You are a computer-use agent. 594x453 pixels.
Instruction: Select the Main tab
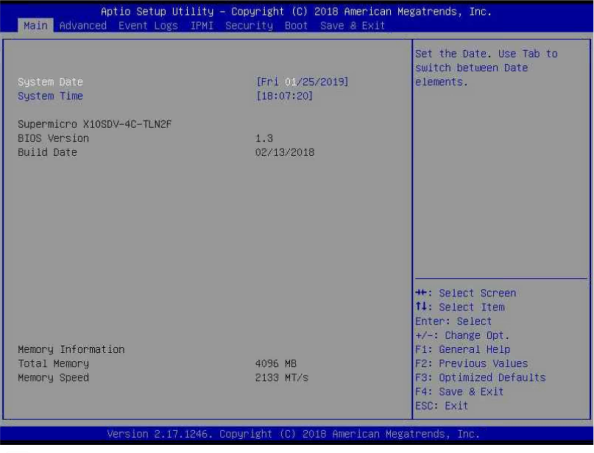point(36,26)
